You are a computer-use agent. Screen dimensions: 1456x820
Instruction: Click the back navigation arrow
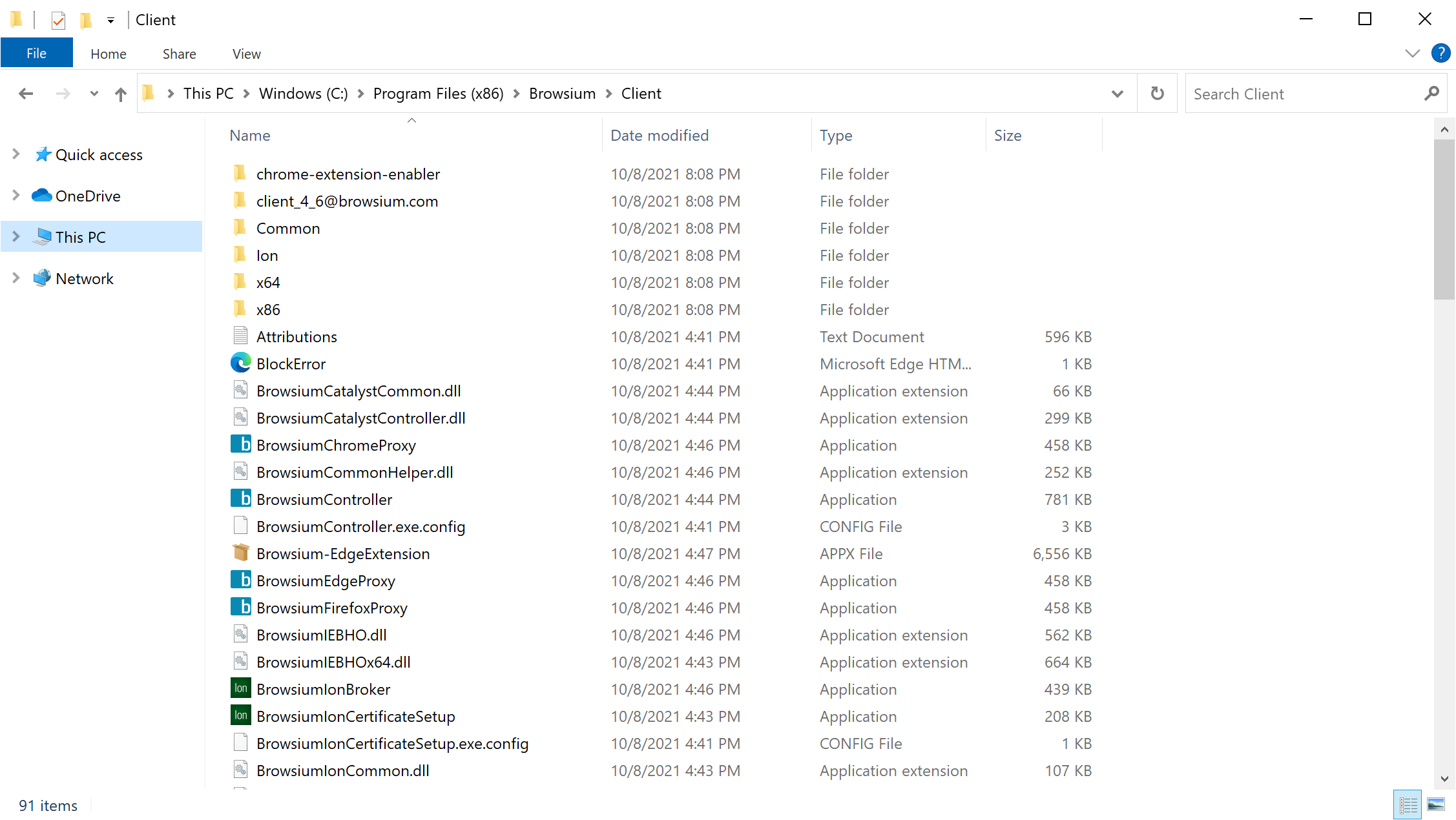[x=26, y=94]
